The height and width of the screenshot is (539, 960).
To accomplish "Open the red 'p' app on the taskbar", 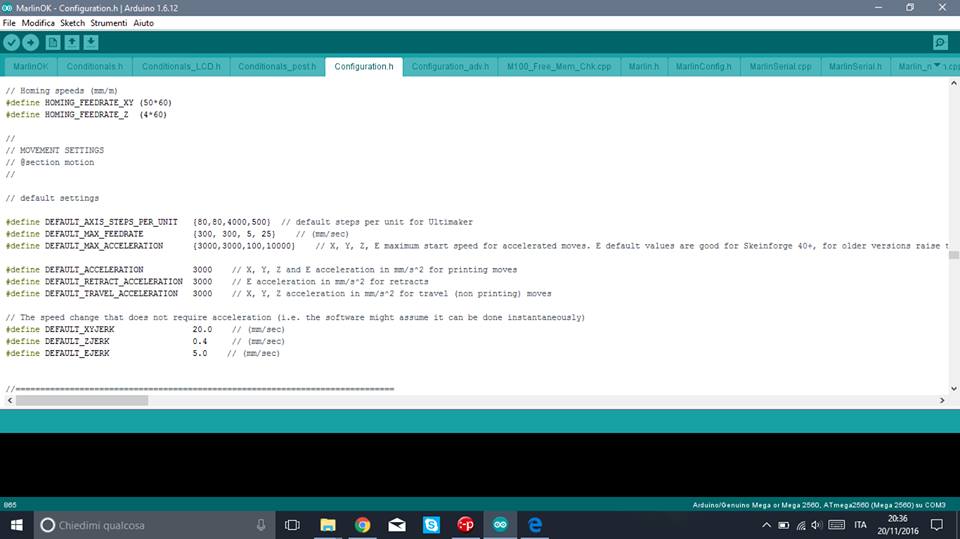I will pyautogui.click(x=465, y=525).
